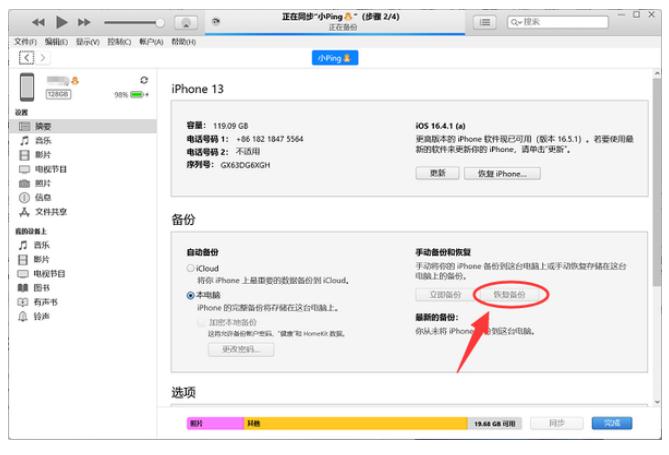This screenshot has width=669, height=455.
Task: Open the 帮助 (Help) menu
Action: pyautogui.click(x=182, y=42)
